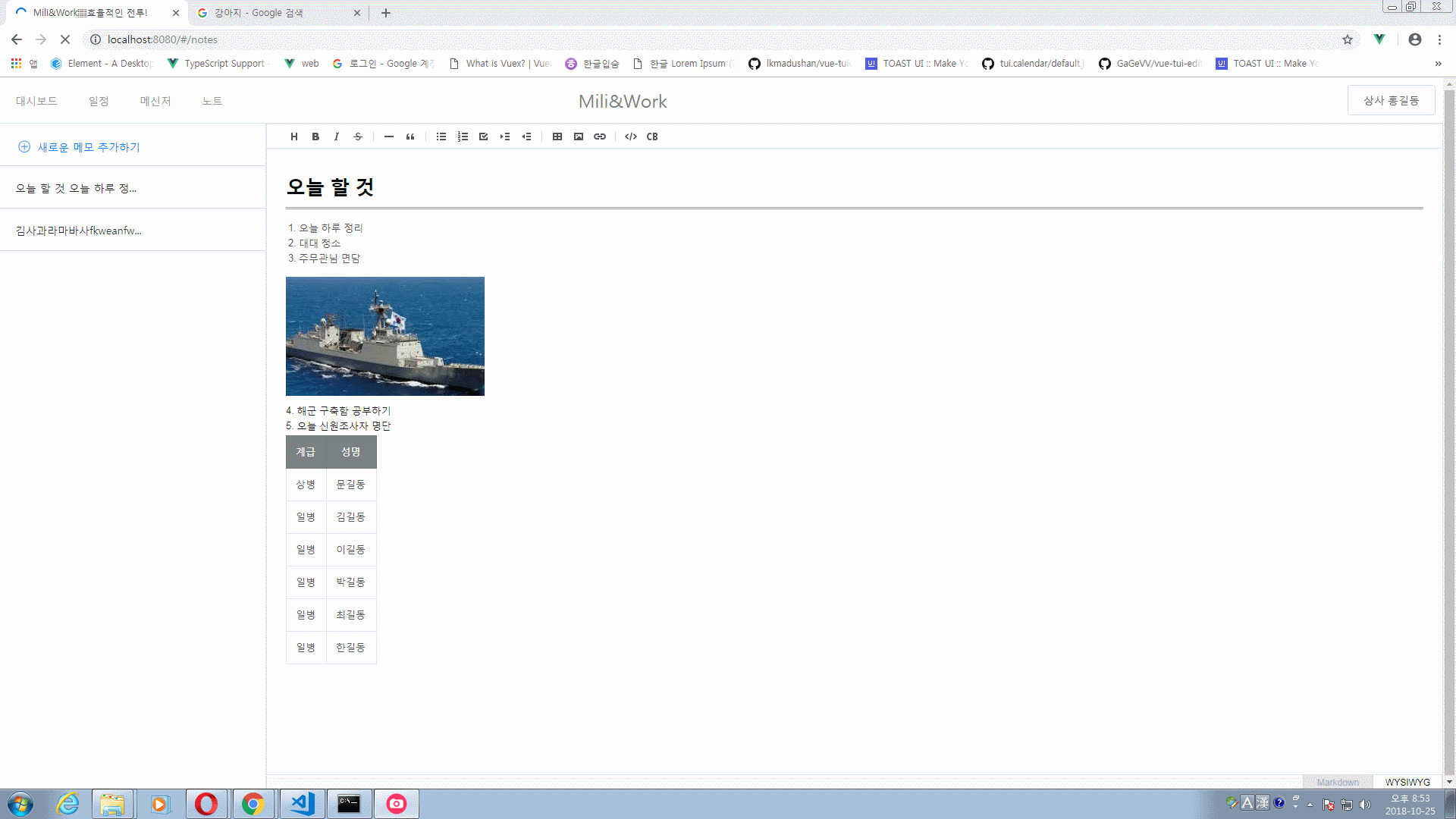Open Chrome's three-dot menu
This screenshot has width=1456, height=819.
click(1439, 39)
